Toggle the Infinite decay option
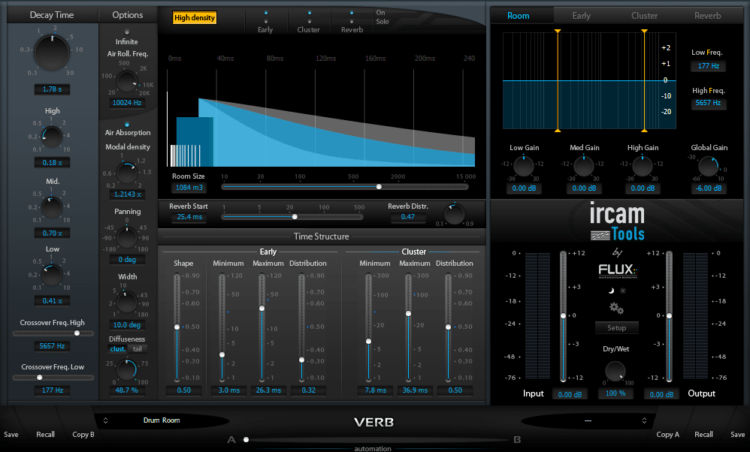This screenshot has width=750, height=452. point(127,32)
